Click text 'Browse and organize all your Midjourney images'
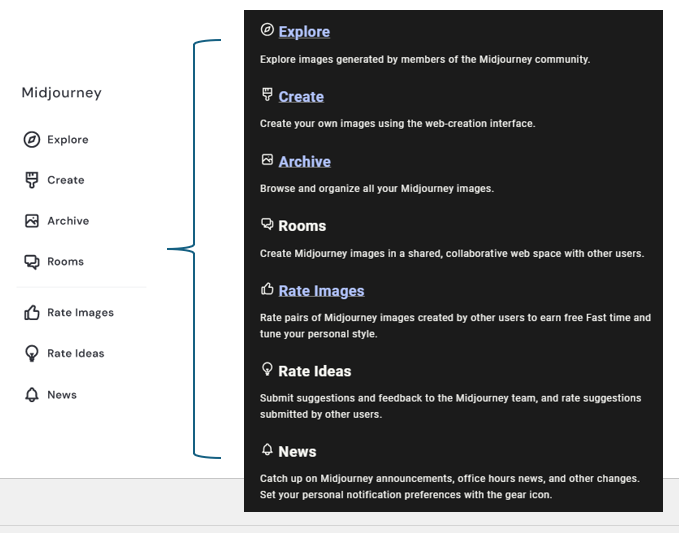 375,189
